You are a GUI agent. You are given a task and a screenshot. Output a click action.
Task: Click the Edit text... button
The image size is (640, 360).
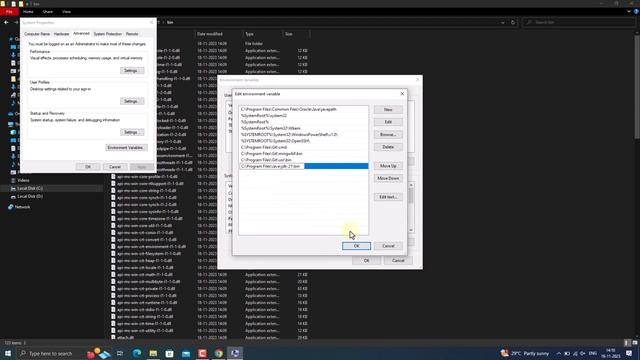[x=388, y=197]
